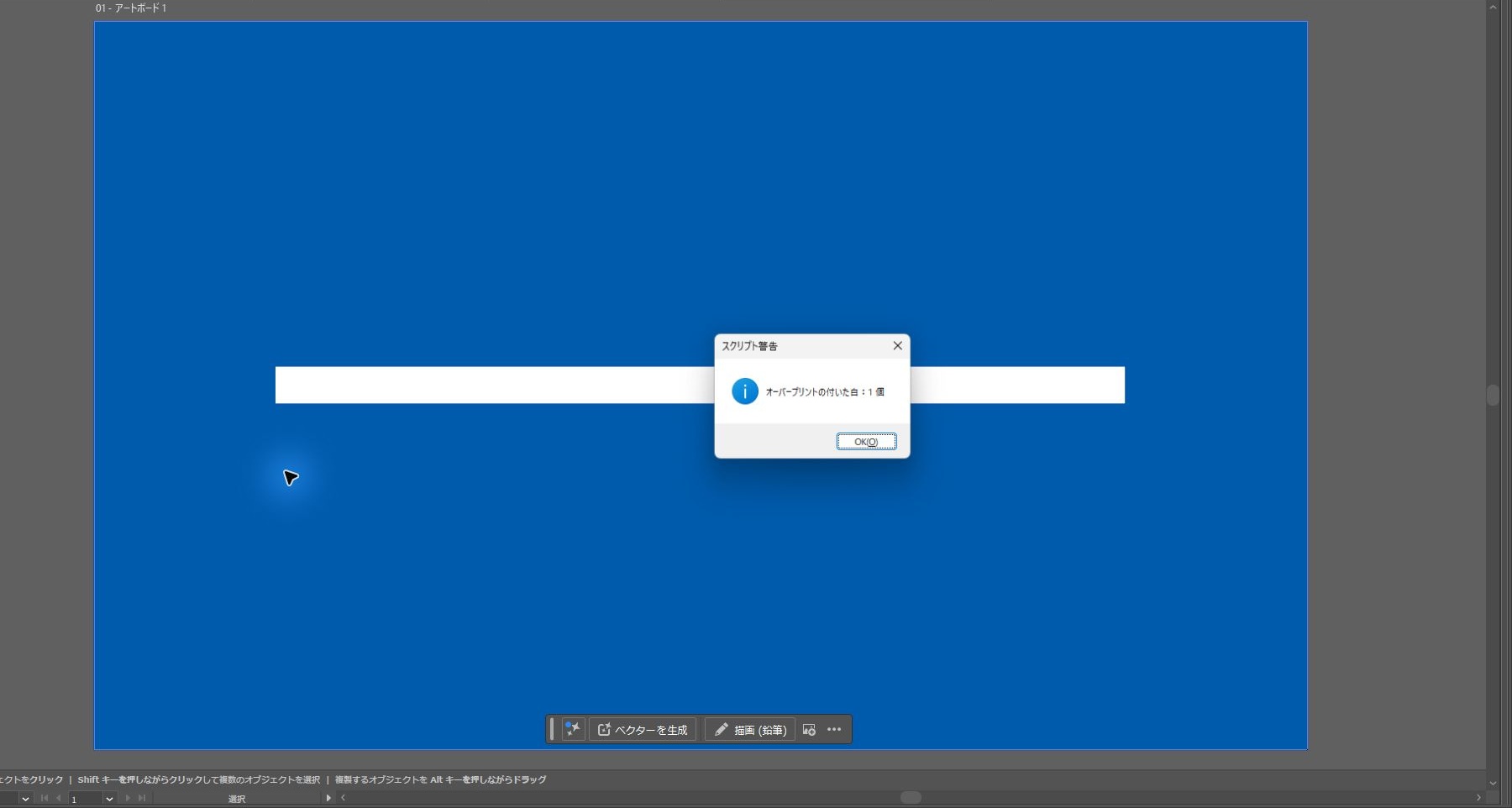Click vertical scrollbar down arrow

click(1493, 783)
